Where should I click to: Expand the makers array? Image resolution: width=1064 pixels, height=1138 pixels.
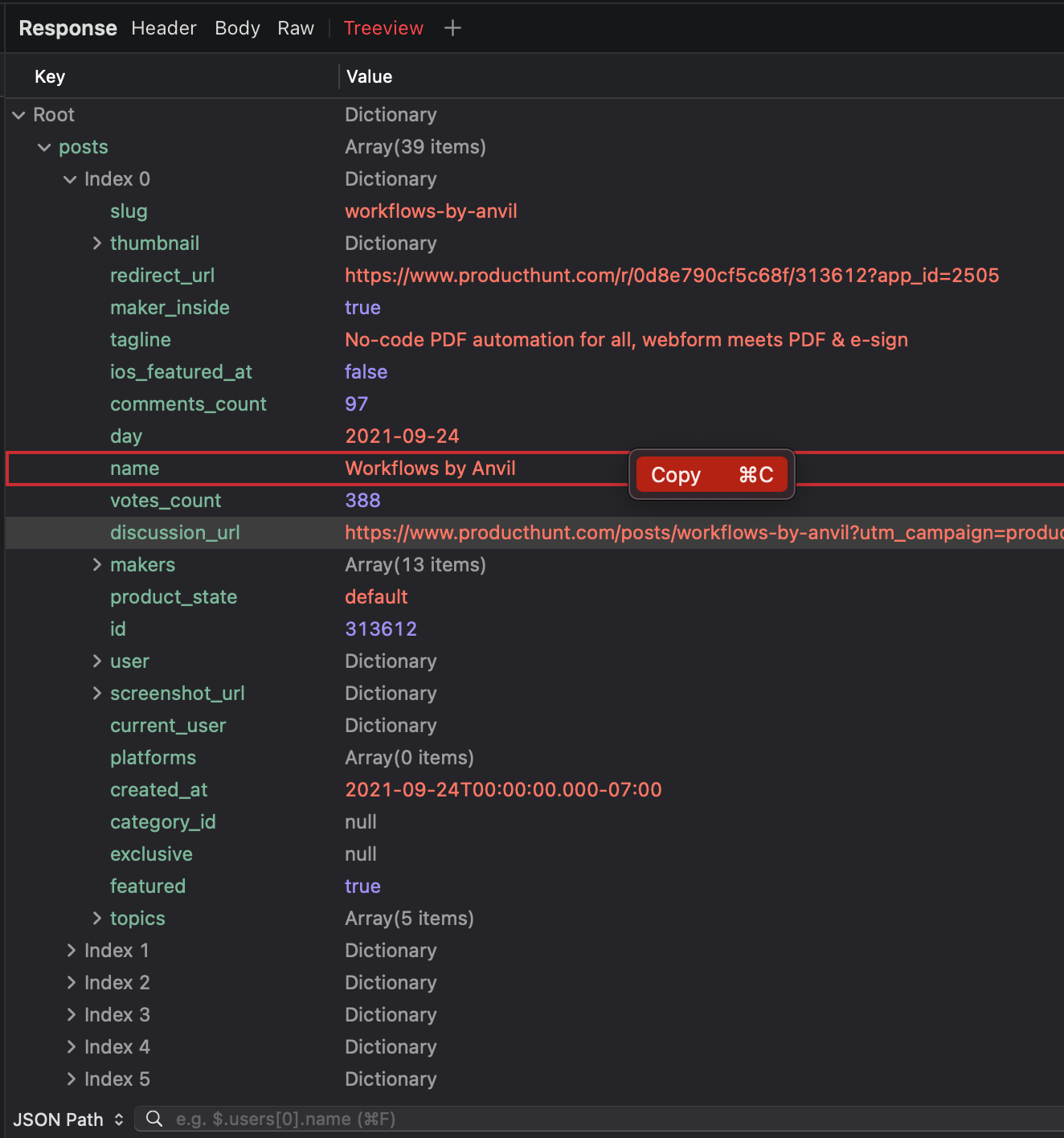[96, 565]
